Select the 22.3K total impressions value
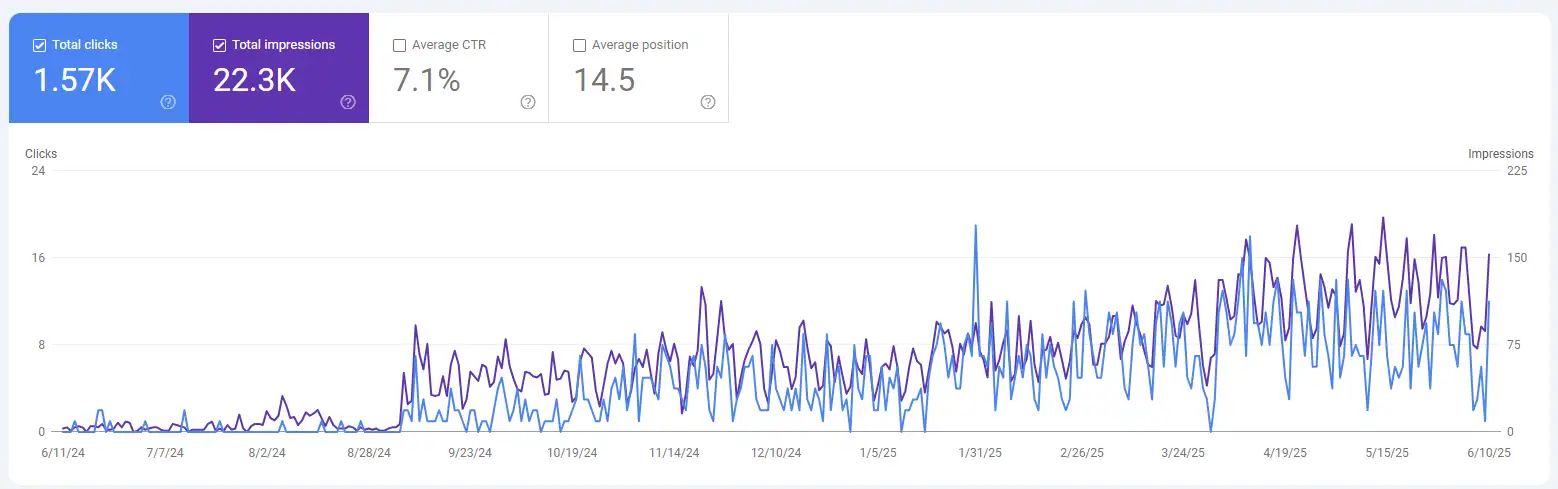This screenshot has width=1558, height=489. pyautogui.click(x=255, y=80)
